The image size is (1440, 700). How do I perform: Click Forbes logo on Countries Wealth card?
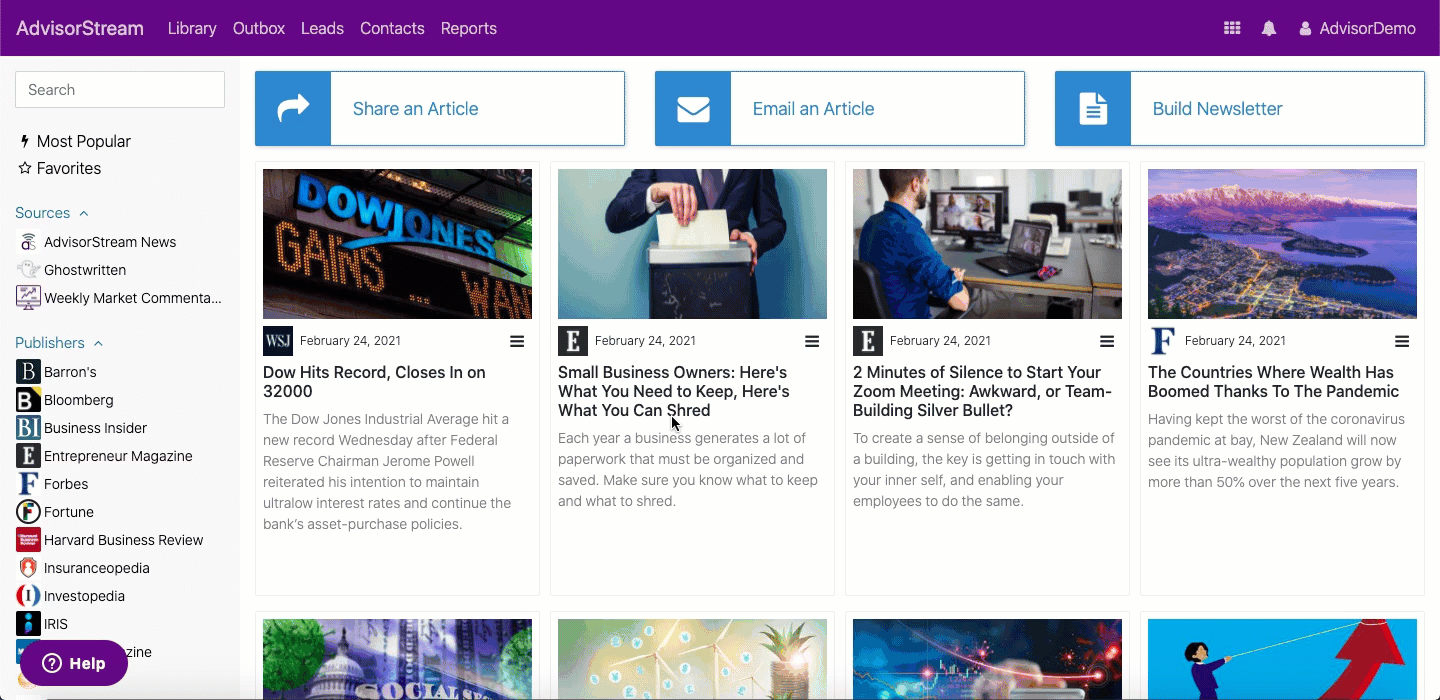(x=1163, y=341)
